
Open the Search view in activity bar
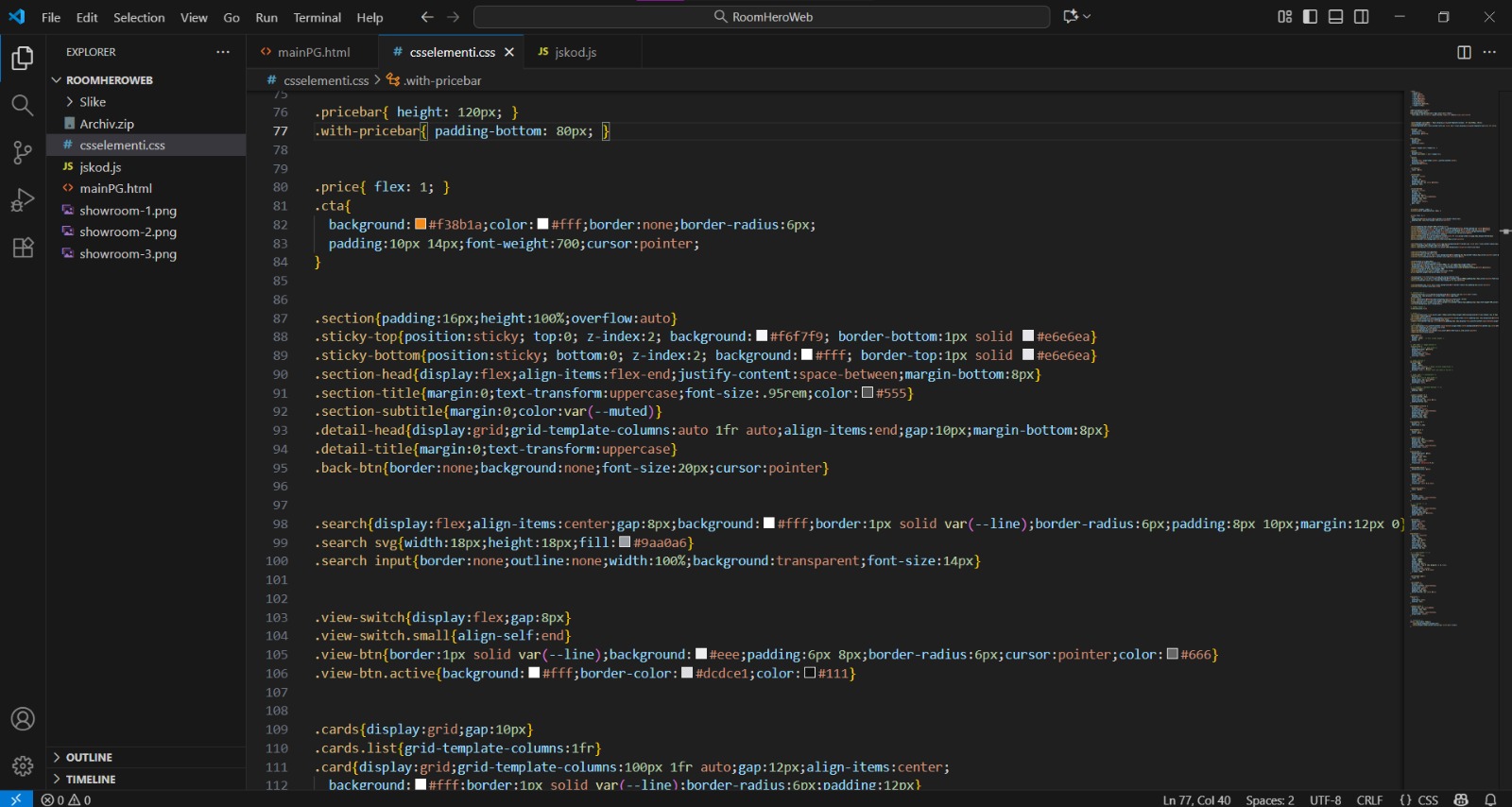click(x=23, y=105)
